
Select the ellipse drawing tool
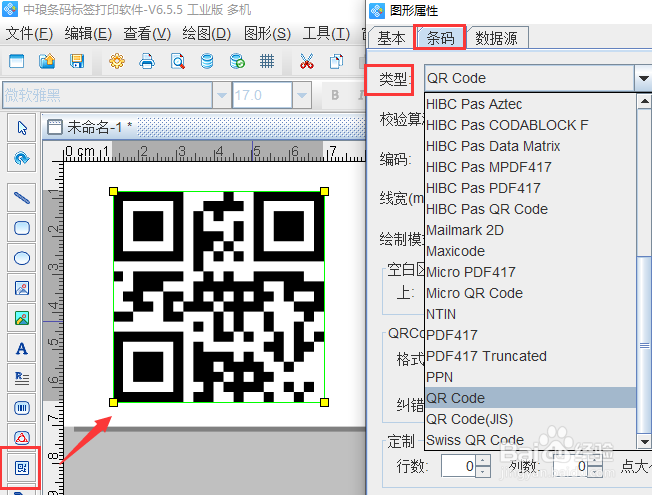(22, 258)
